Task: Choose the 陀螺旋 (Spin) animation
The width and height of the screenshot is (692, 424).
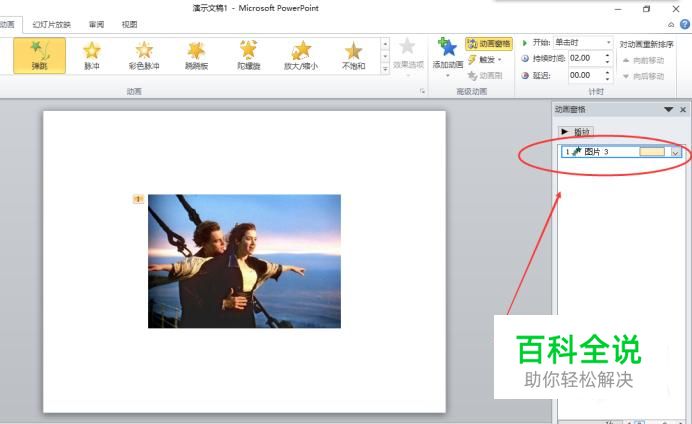Action: tap(248, 55)
